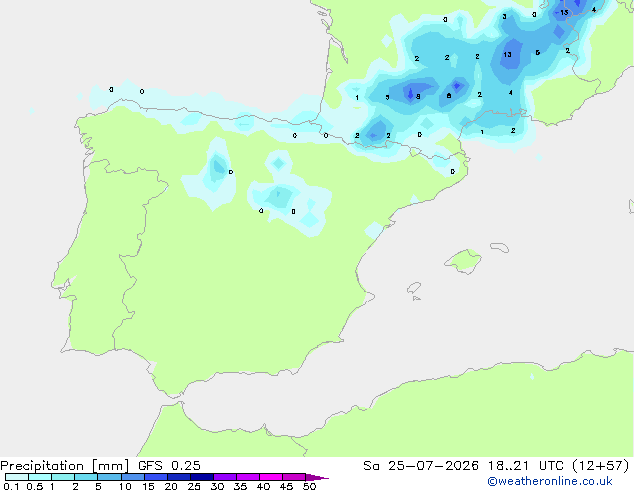The height and width of the screenshot is (490, 634).
Task: Click the legend scale label '25'
Action: tap(194, 486)
